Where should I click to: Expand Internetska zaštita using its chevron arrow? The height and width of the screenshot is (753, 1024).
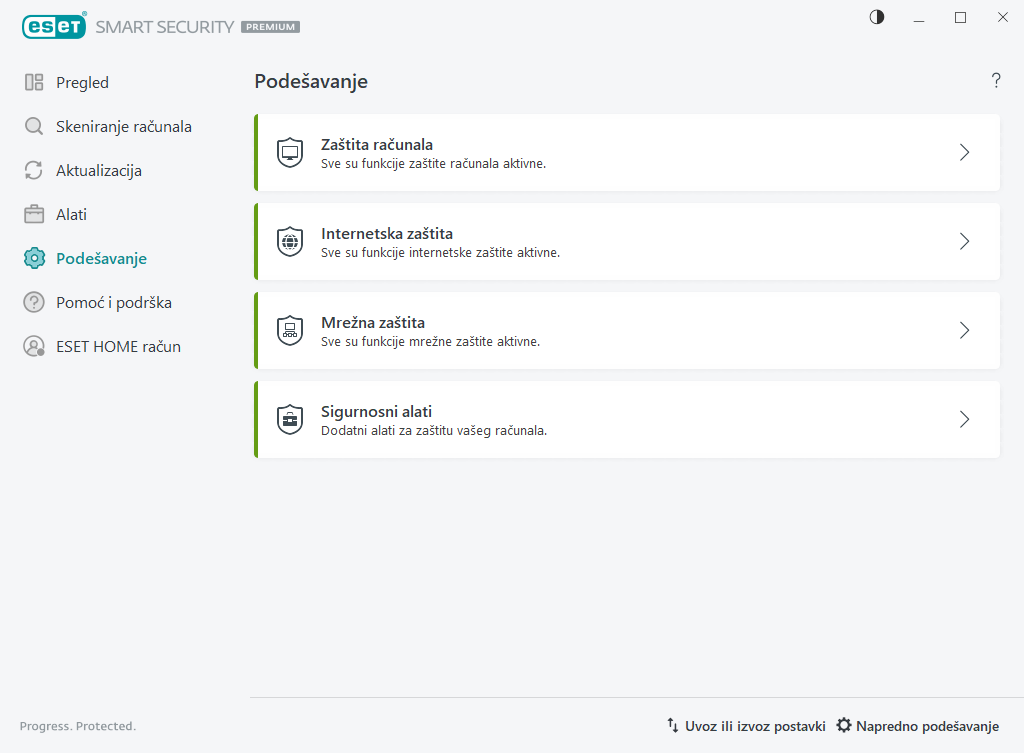pyautogui.click(x=964, y=242)
